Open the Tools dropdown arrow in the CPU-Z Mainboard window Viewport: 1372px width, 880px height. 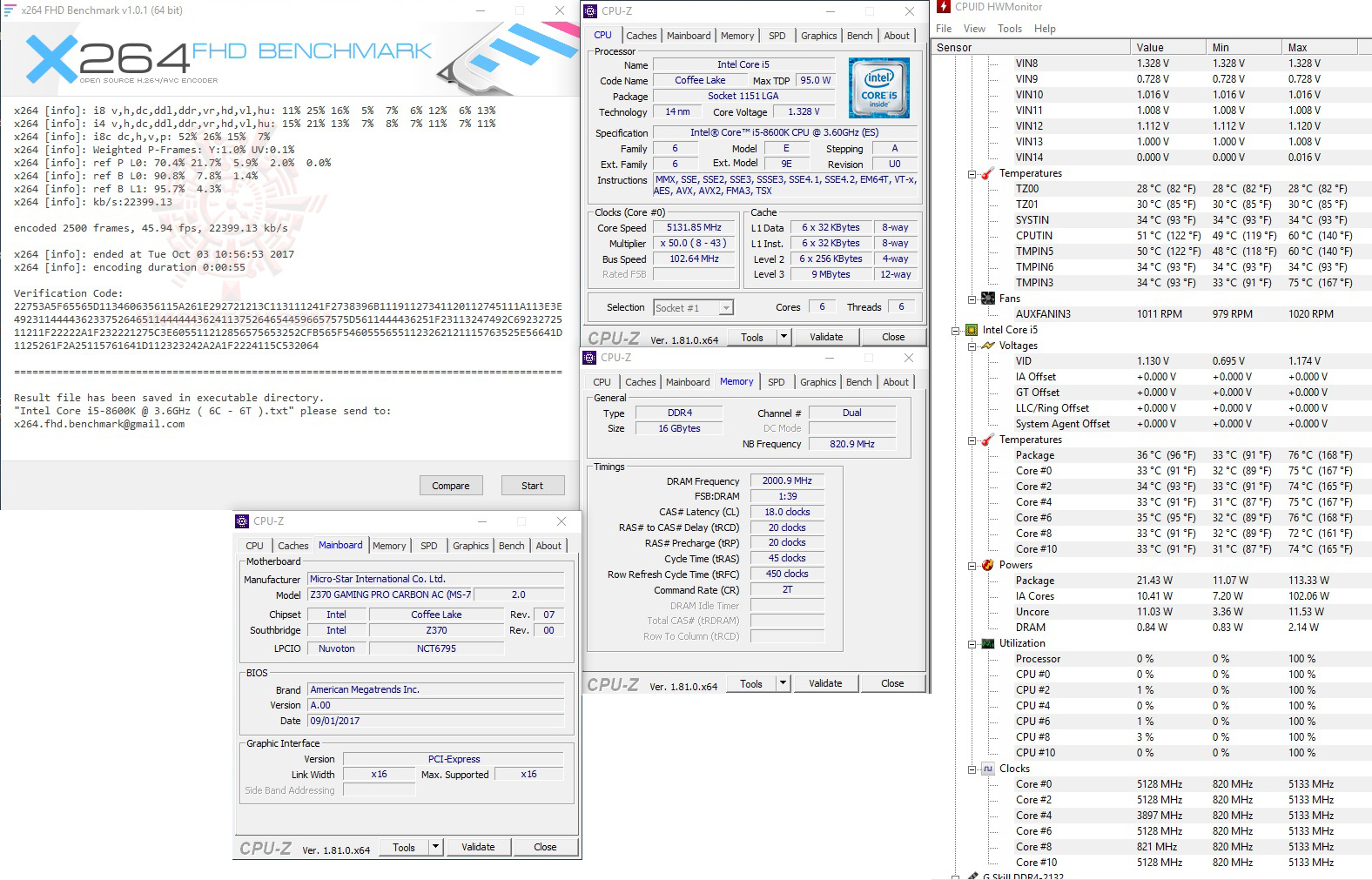[435, 847]
